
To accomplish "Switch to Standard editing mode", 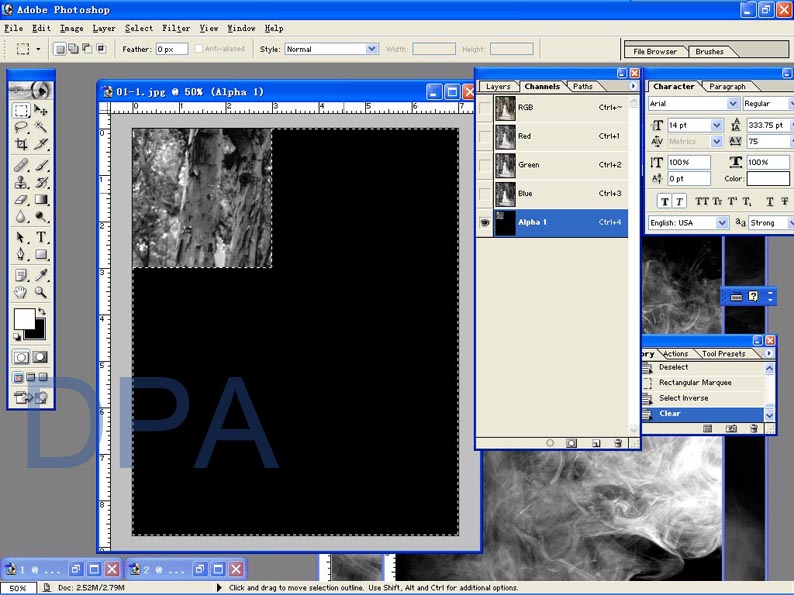I will [x=21, y=357].
